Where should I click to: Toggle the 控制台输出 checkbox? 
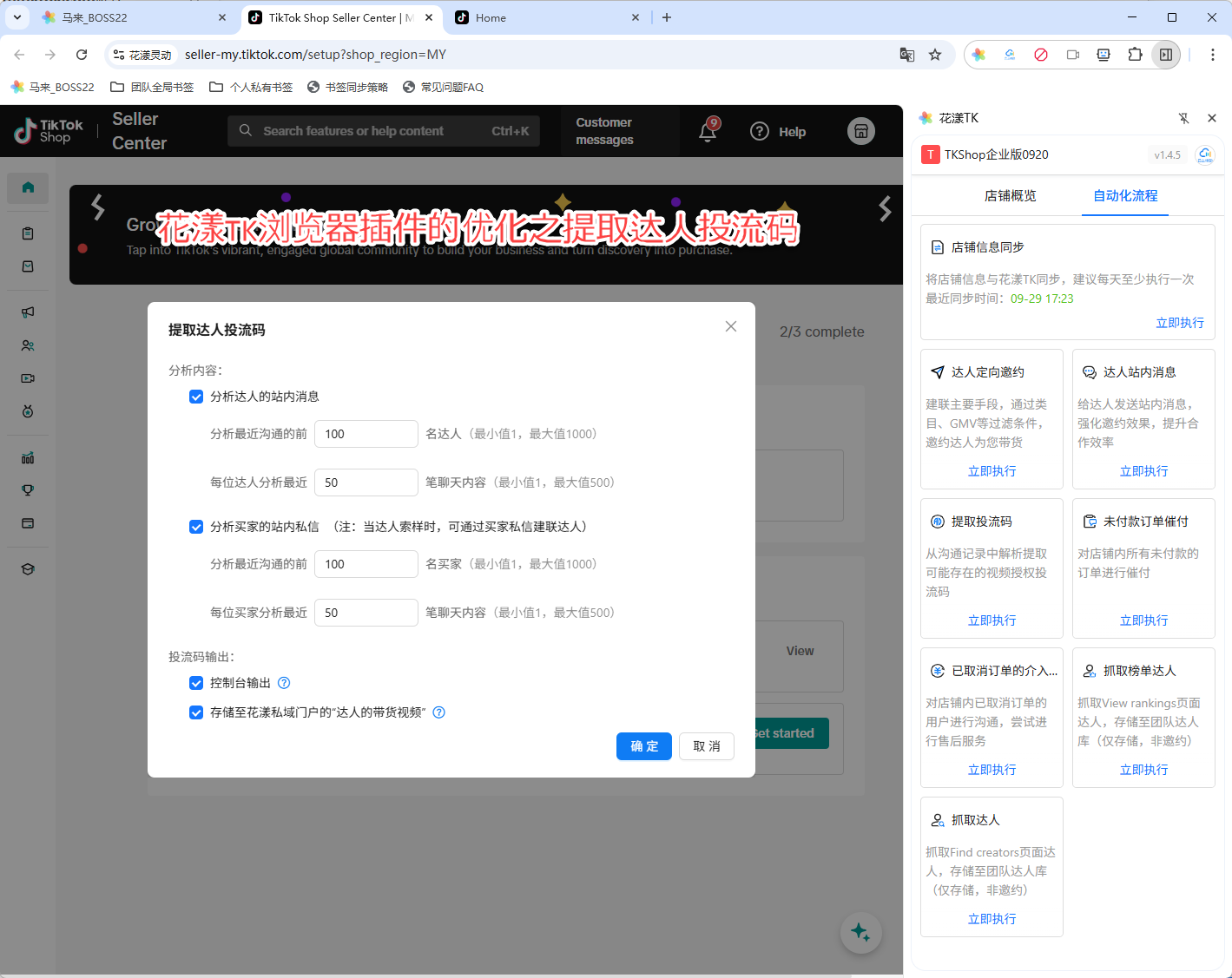[x=196, y=683]
